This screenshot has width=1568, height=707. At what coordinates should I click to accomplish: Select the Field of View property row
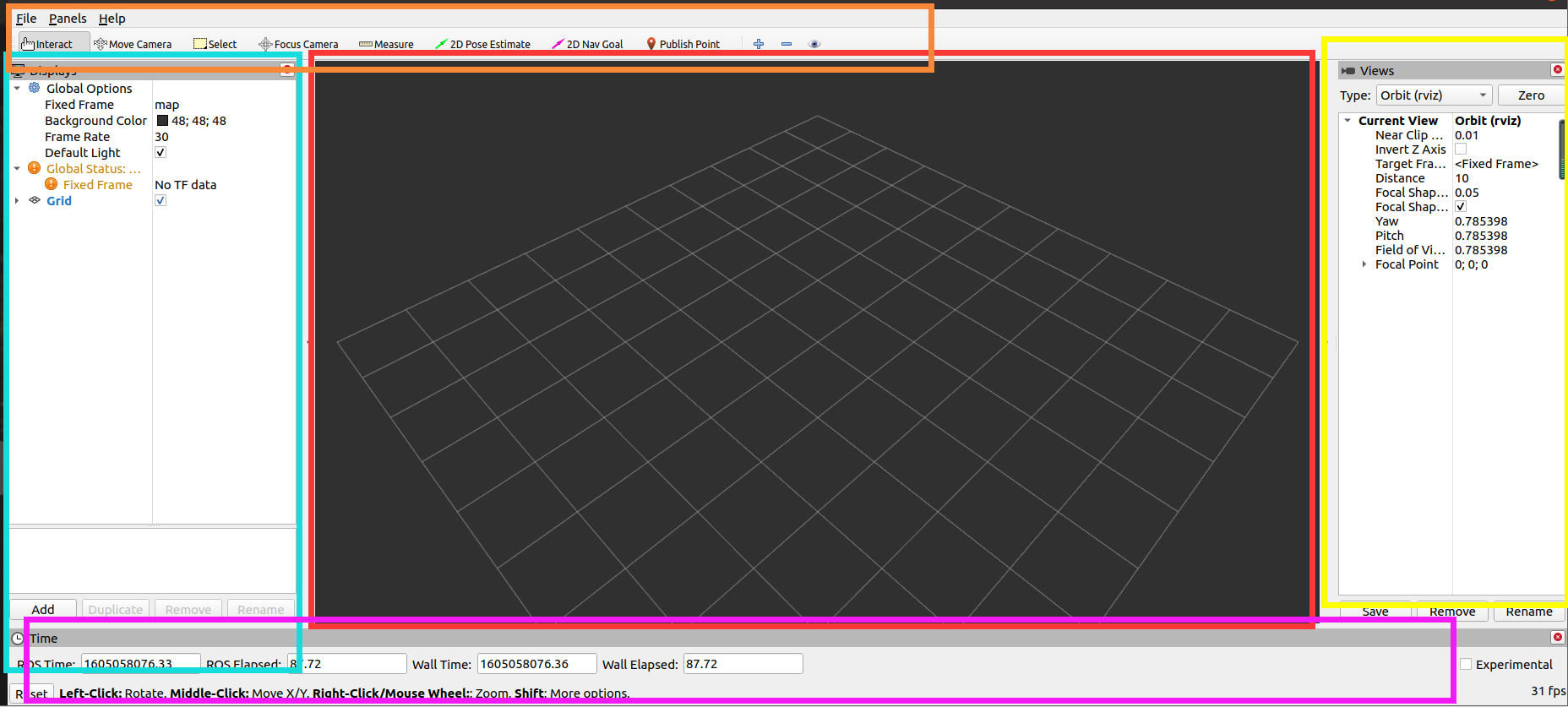(1450, 250)
